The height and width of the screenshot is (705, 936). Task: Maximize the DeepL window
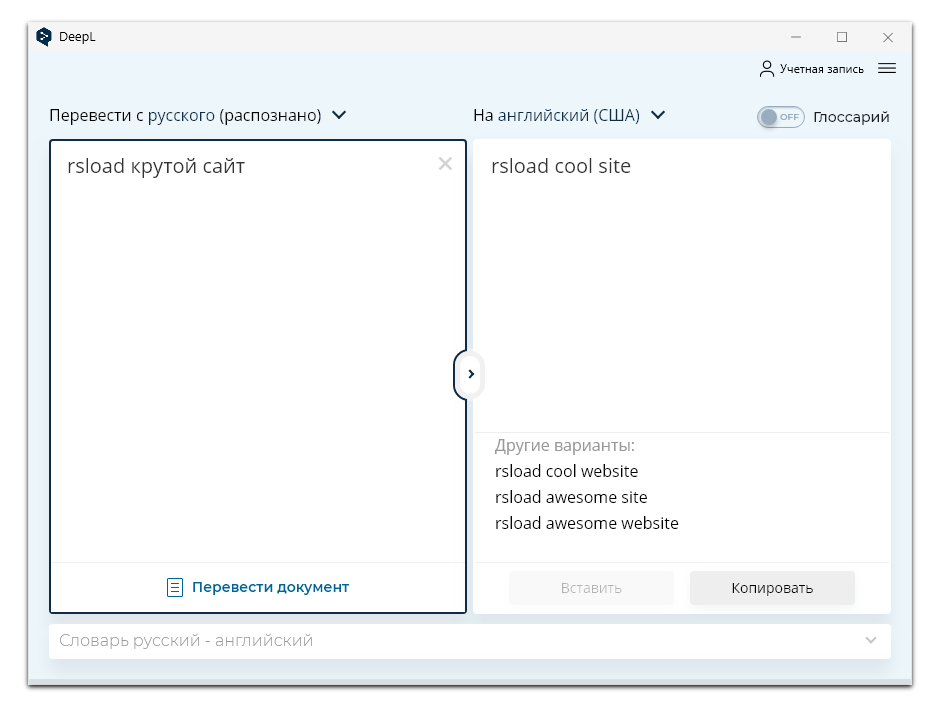tap(842, 37)
